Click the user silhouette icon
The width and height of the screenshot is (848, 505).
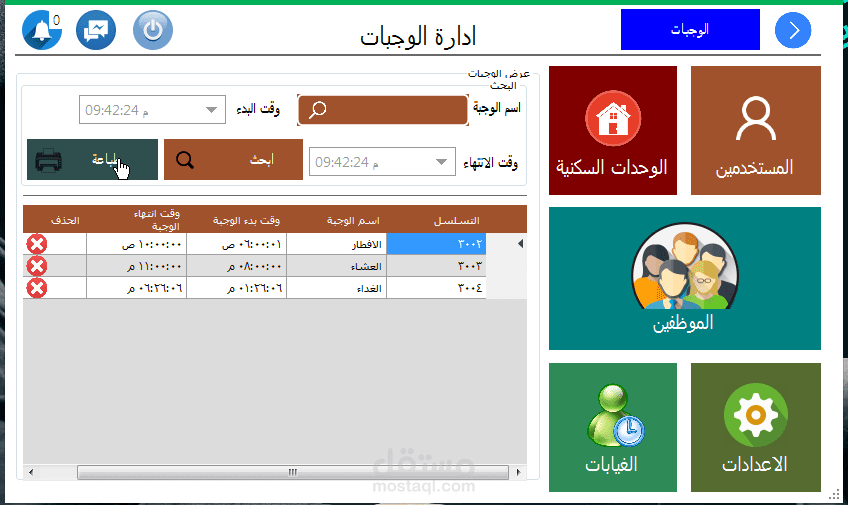coord(756,118)
